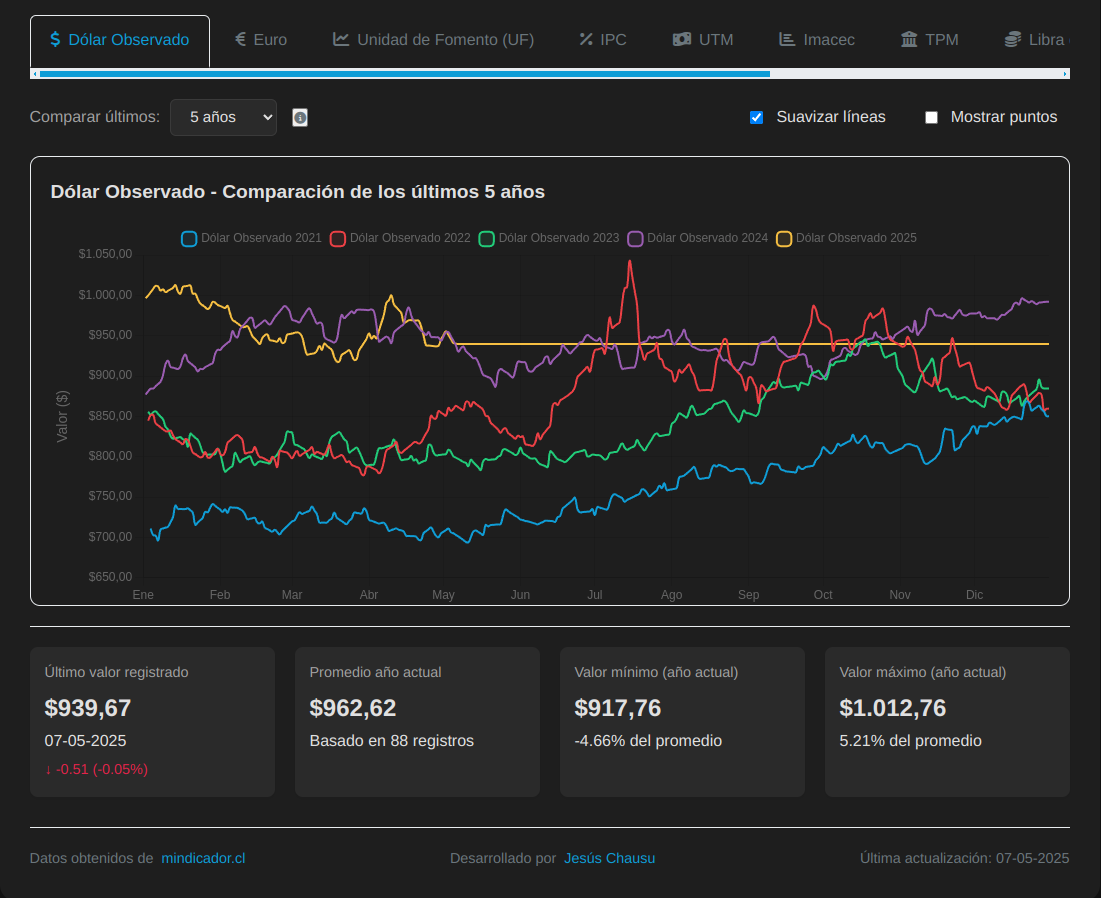Hide the Dólar Observado 2021 series in the legend

pyautogui.click(x=250, y=238)
